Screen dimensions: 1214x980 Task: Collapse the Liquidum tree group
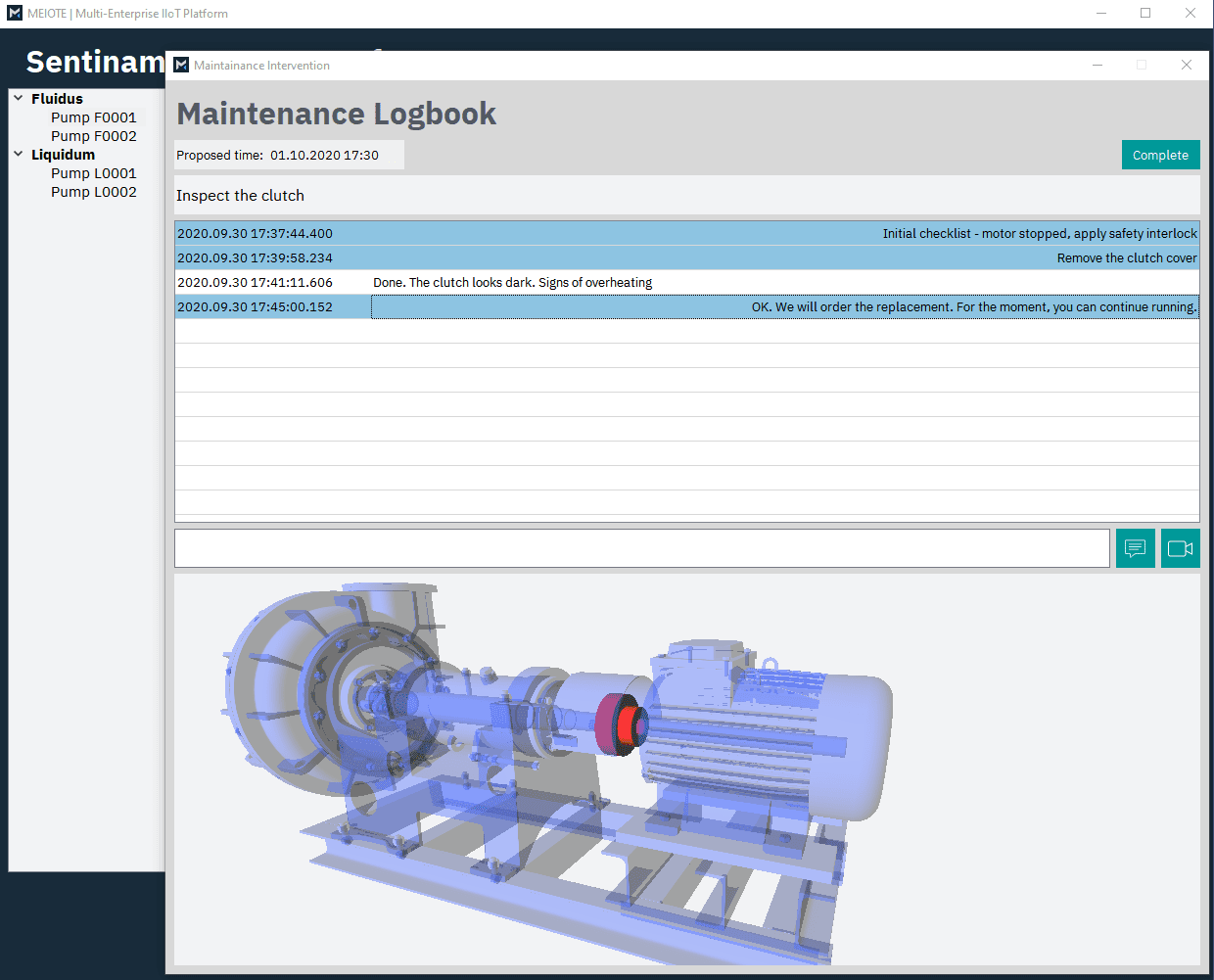tap(19, 155)
